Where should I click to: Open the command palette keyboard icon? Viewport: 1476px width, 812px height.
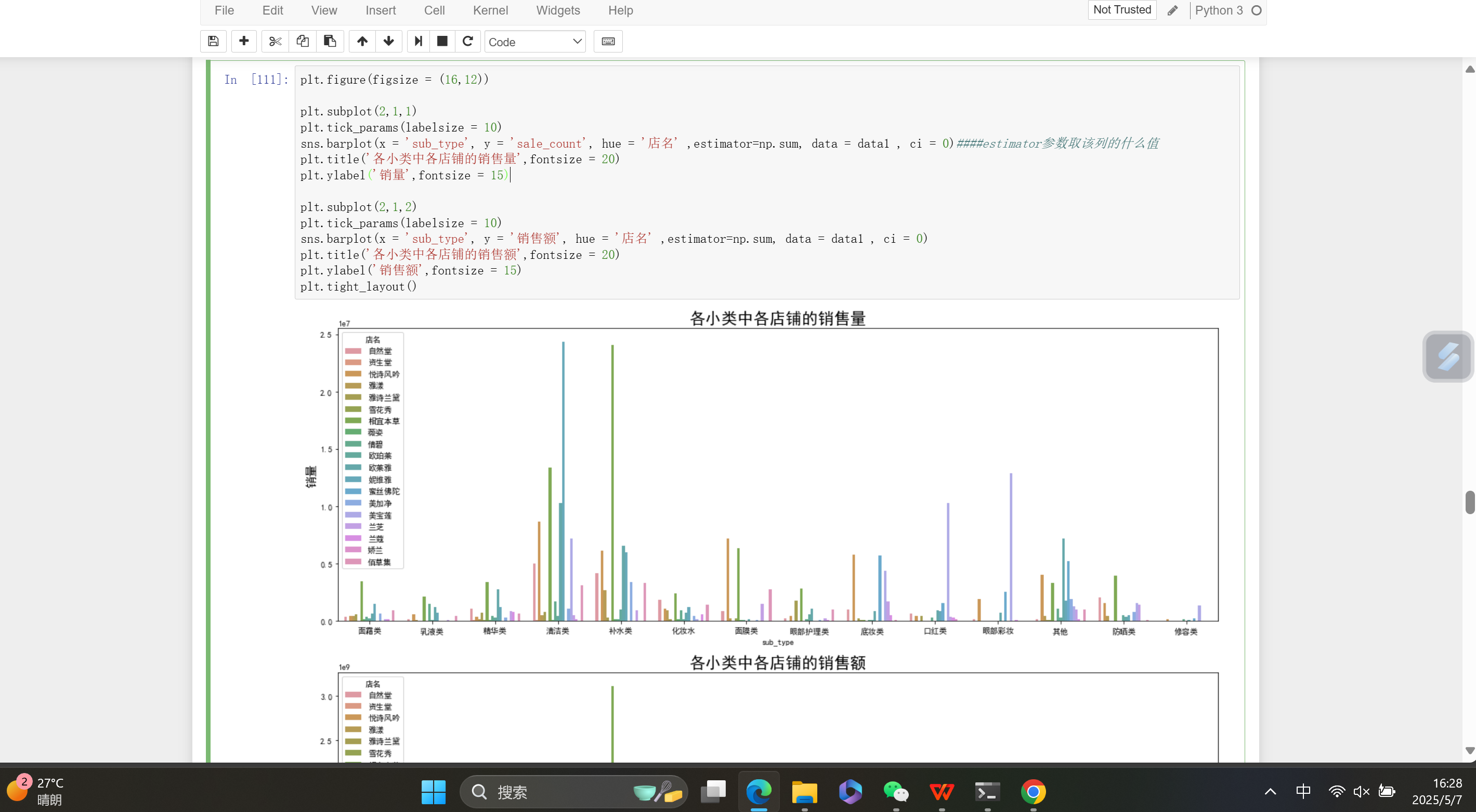608,41
